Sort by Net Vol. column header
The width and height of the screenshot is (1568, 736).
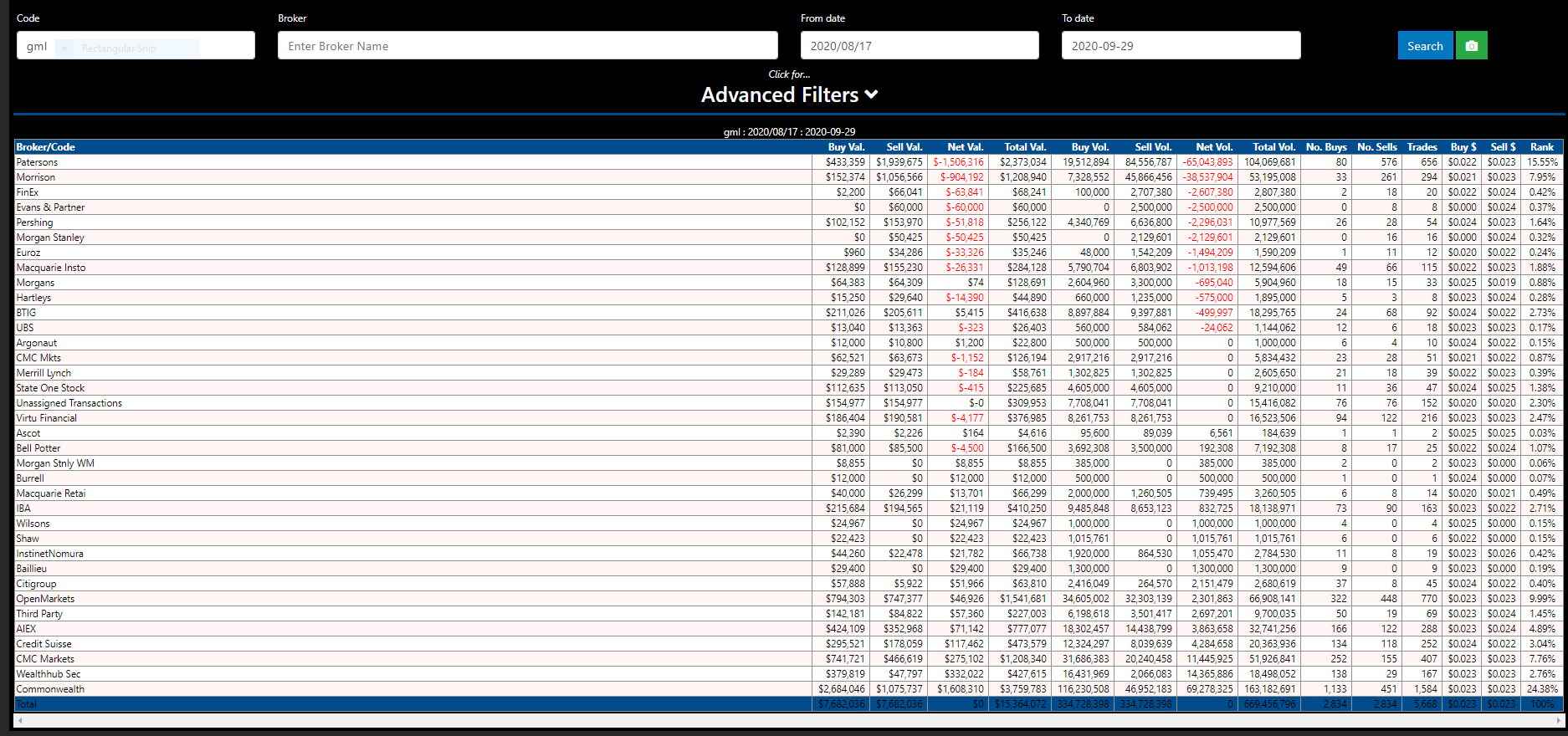click(x=1214, y=147)
